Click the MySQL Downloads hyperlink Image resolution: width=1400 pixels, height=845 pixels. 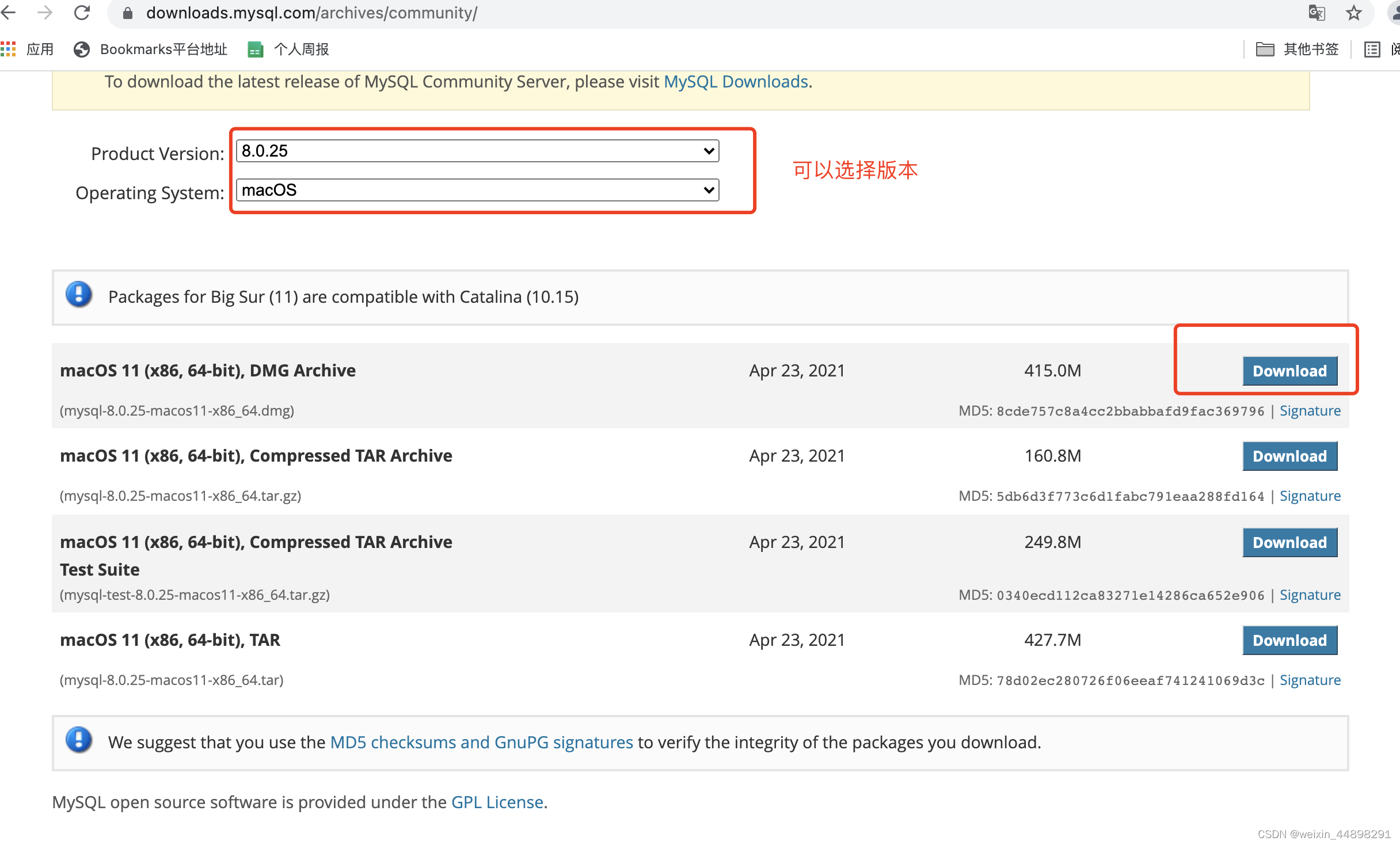point(735,81)
